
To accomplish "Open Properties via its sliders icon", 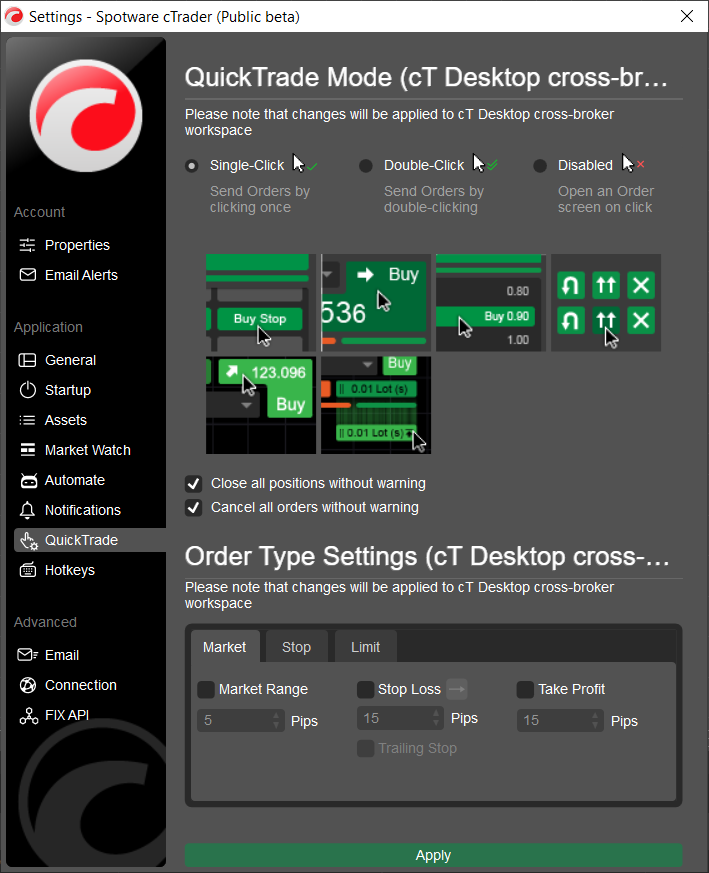I will pos(27,245).
